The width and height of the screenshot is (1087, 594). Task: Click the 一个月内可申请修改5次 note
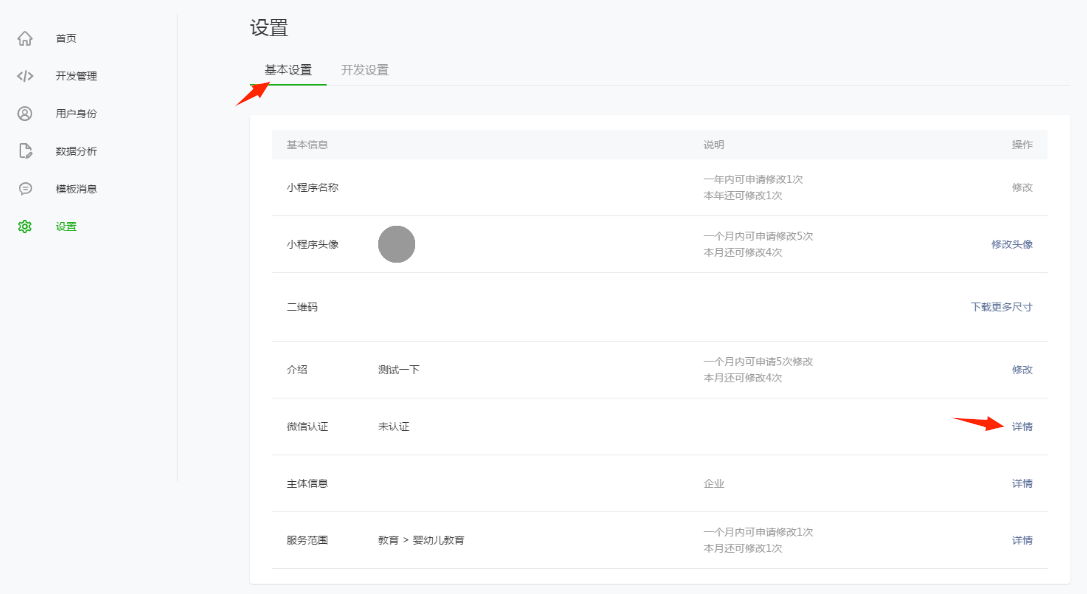point(758,236)
